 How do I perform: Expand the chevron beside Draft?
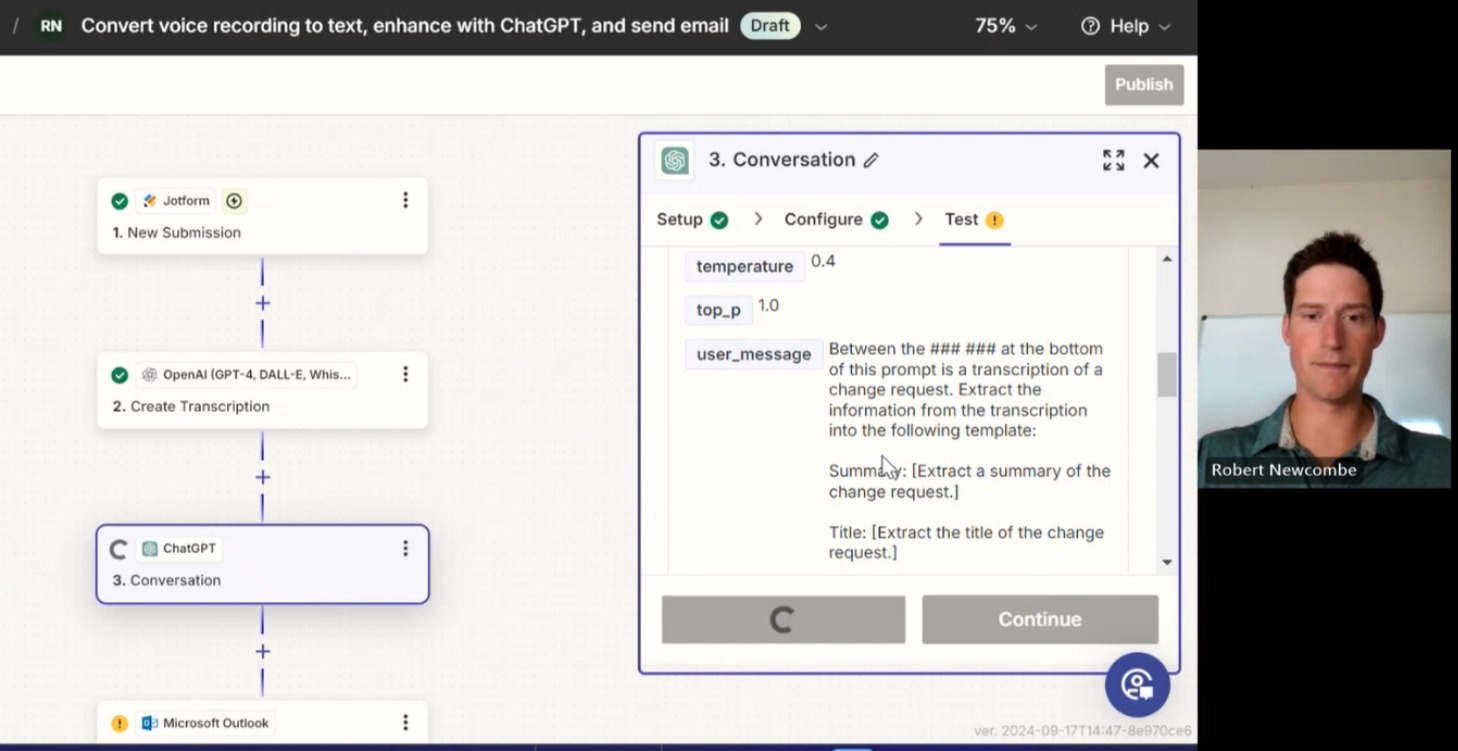coord(821,27)
